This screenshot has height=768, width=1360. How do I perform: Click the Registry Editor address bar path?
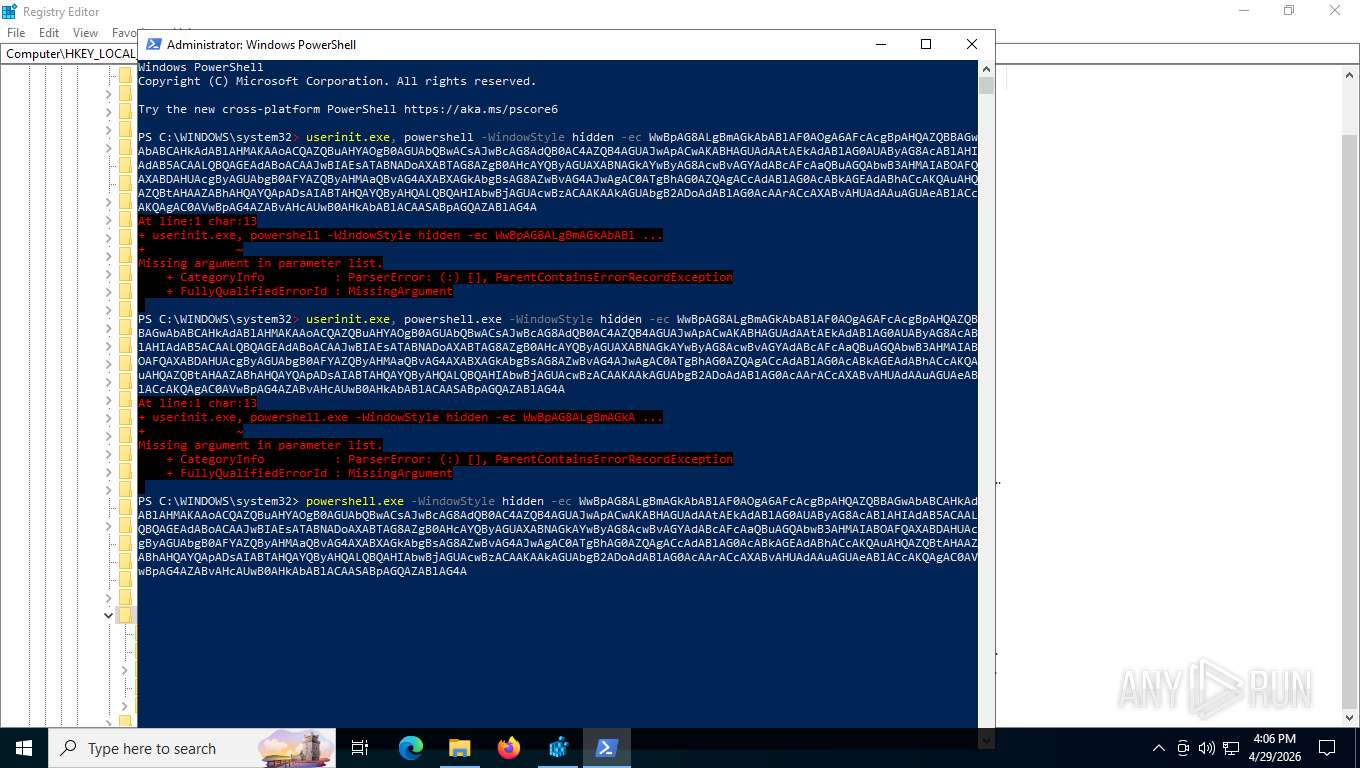click(x=70, y=53)
